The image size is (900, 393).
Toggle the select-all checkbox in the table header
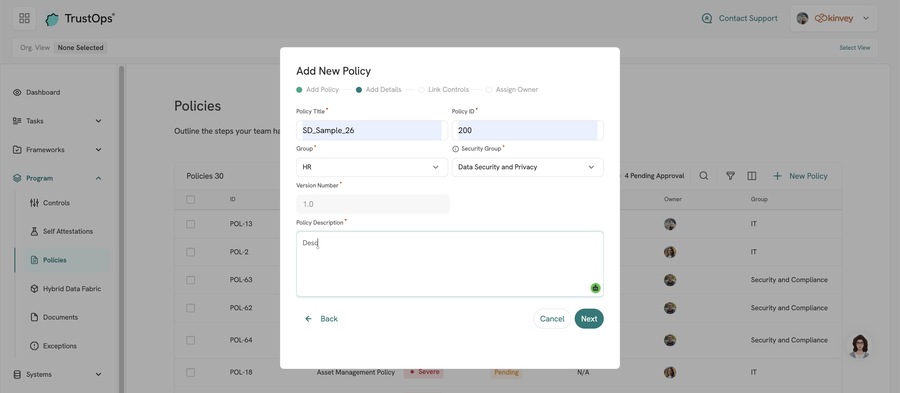[x=191, y=200]
